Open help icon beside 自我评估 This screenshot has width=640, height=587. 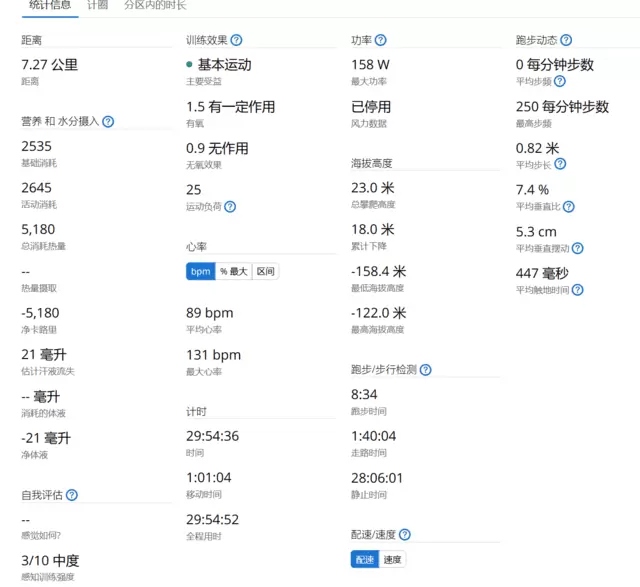[x=72, y=495]
